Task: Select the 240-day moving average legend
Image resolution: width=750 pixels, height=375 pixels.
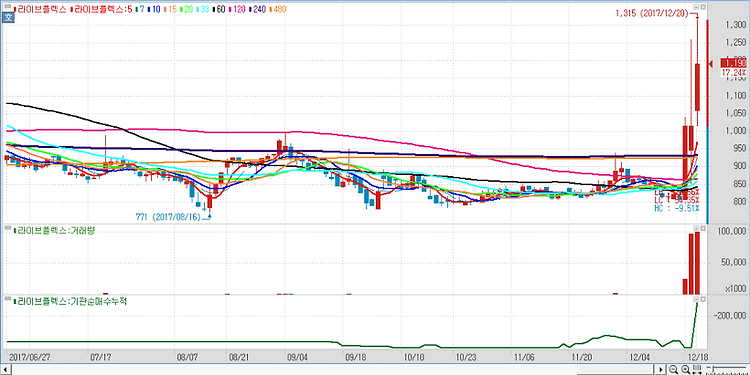Action: (257, 9)
